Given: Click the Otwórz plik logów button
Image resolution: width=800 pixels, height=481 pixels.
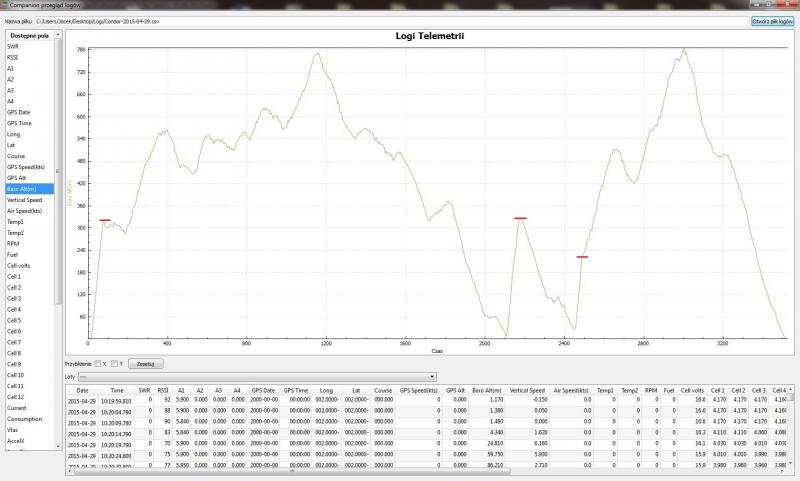Looking at the screenshot, I should 772,20.
